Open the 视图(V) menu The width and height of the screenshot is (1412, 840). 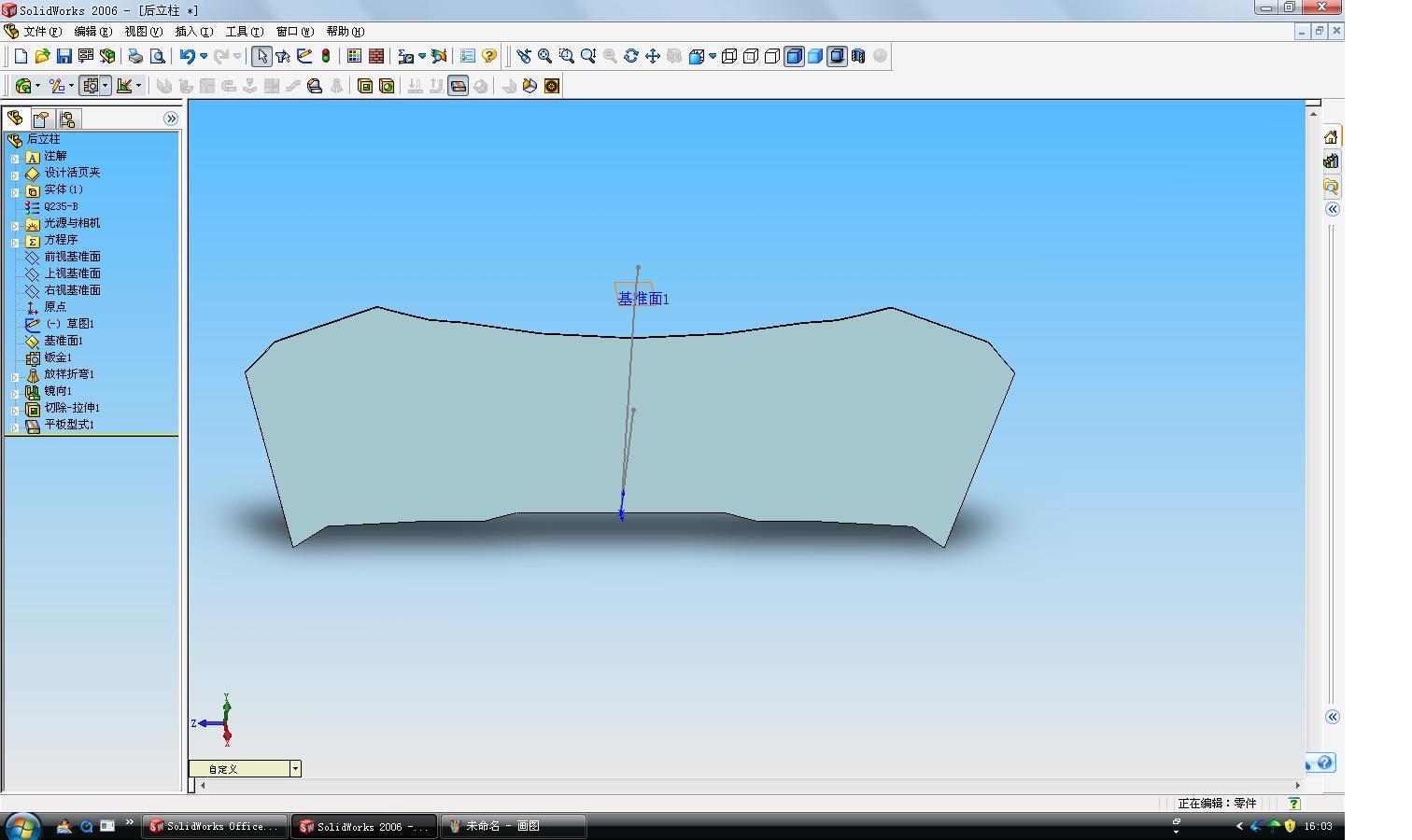143,32
